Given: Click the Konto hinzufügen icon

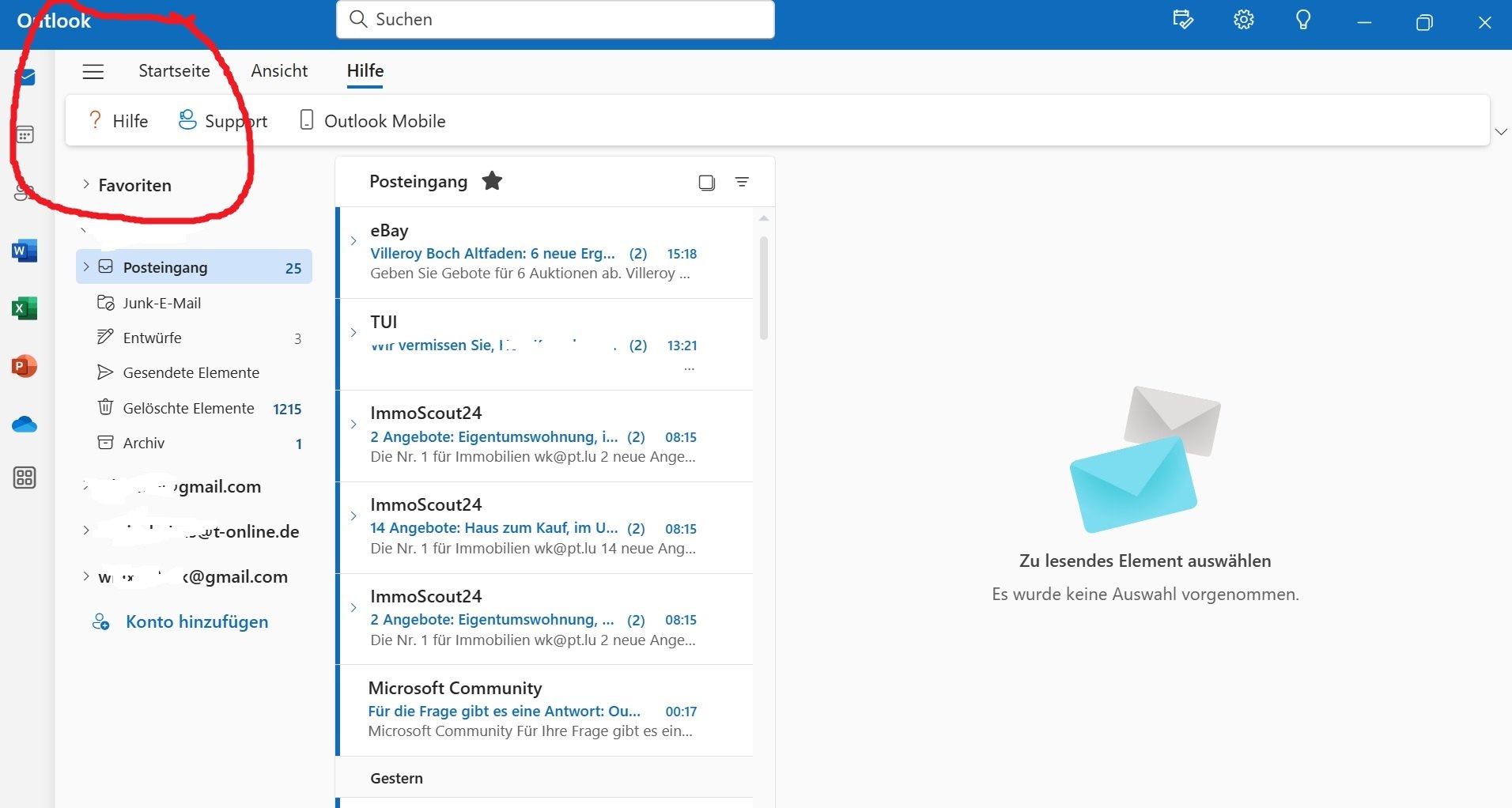Looking at the screenshot, I should click(x=101, y=622).
